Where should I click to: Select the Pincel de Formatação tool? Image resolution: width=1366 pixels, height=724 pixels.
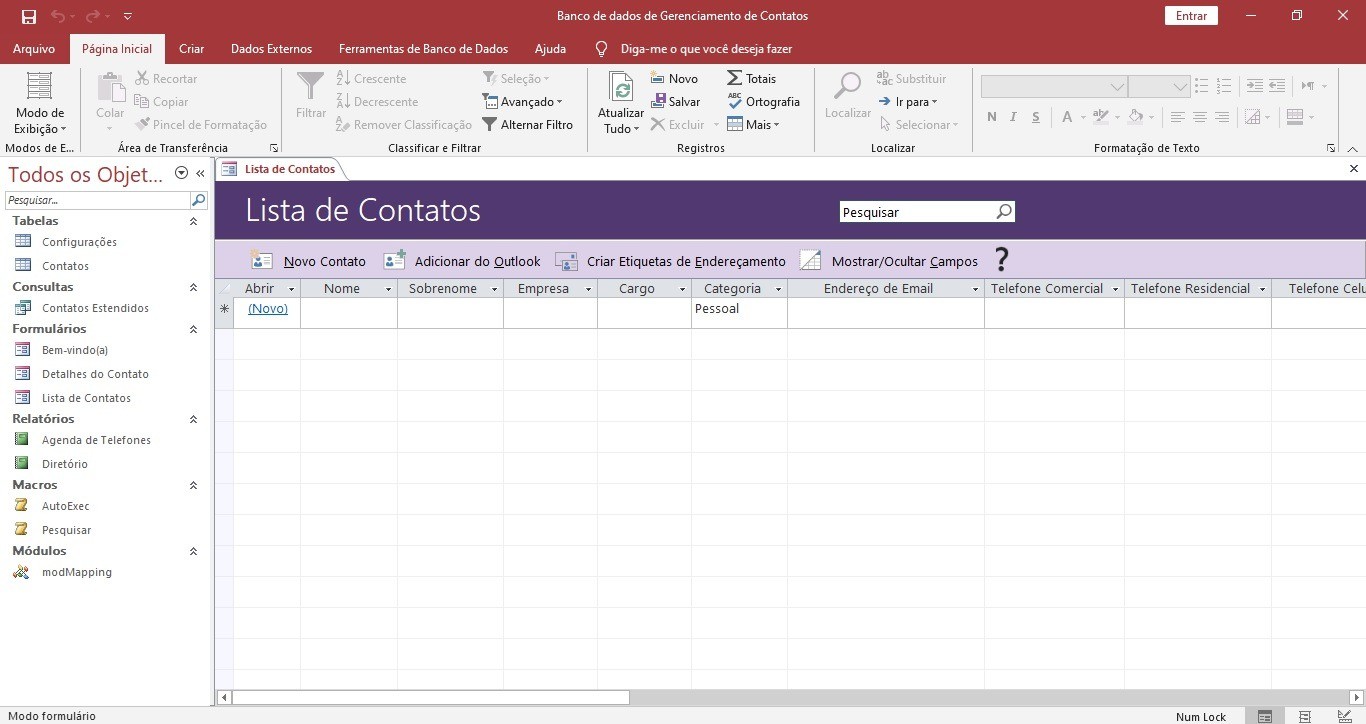click(201, 124)
